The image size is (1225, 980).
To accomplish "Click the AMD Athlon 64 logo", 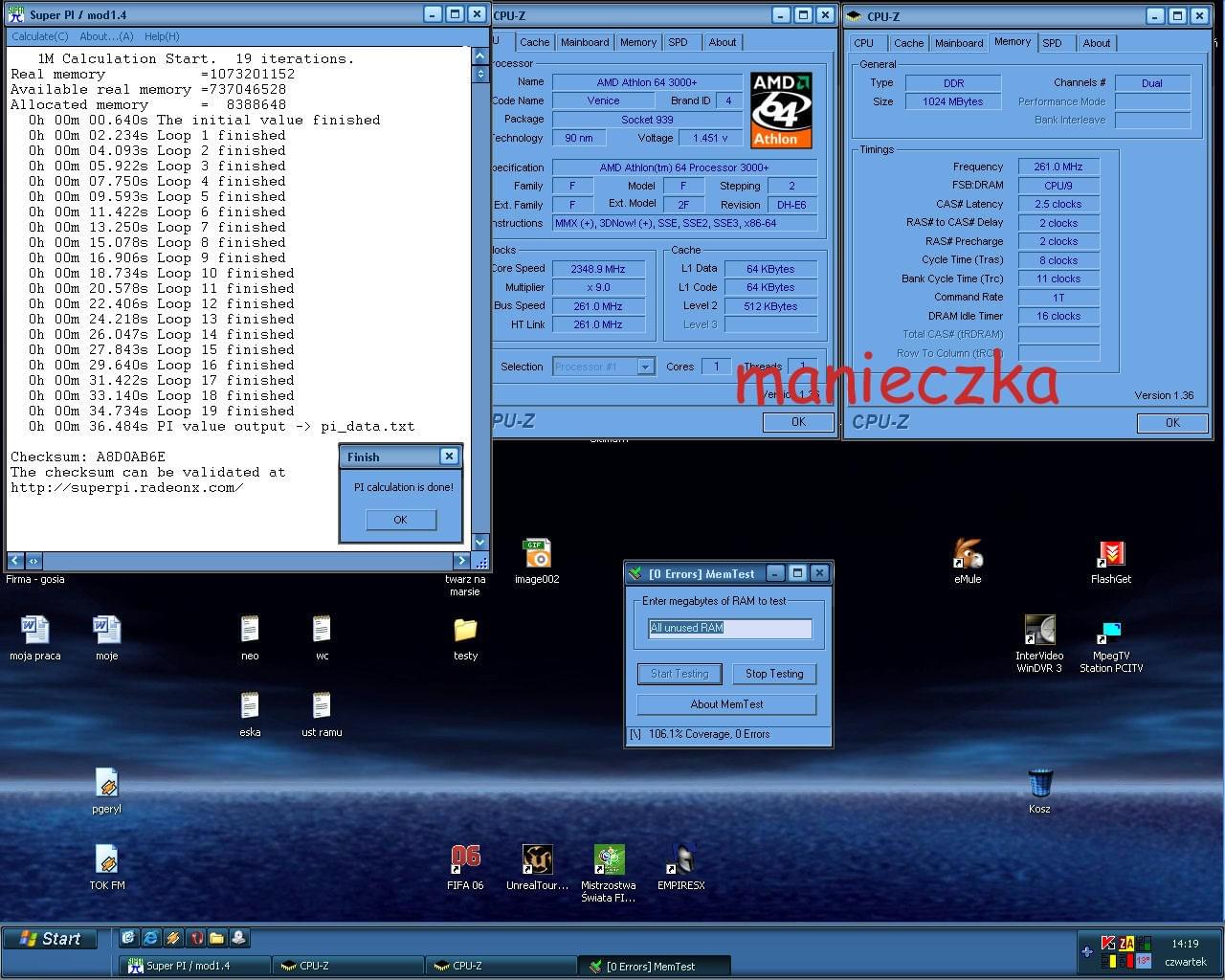I will point(781,110).
